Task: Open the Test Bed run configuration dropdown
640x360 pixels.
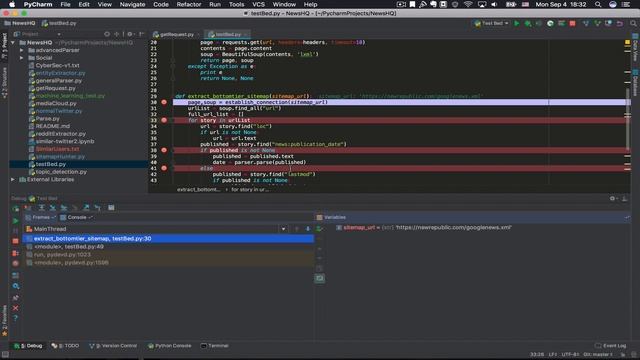Action: tap(492, 24)
